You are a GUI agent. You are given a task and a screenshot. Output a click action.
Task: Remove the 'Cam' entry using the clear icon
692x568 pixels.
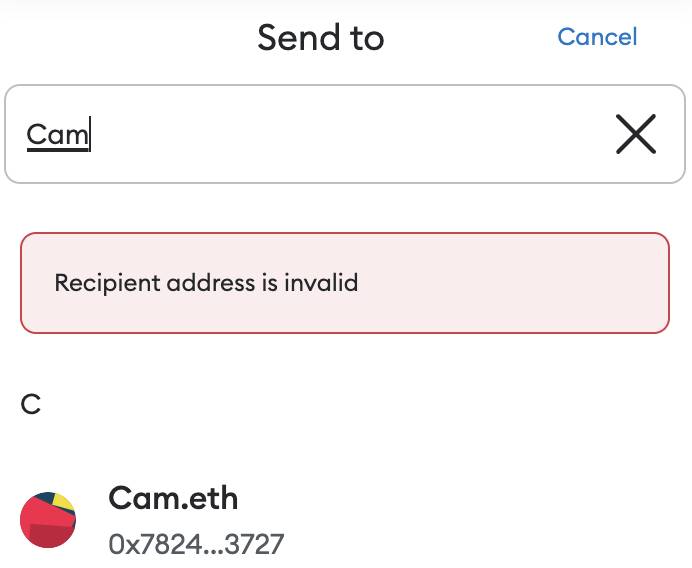point(636,134)
